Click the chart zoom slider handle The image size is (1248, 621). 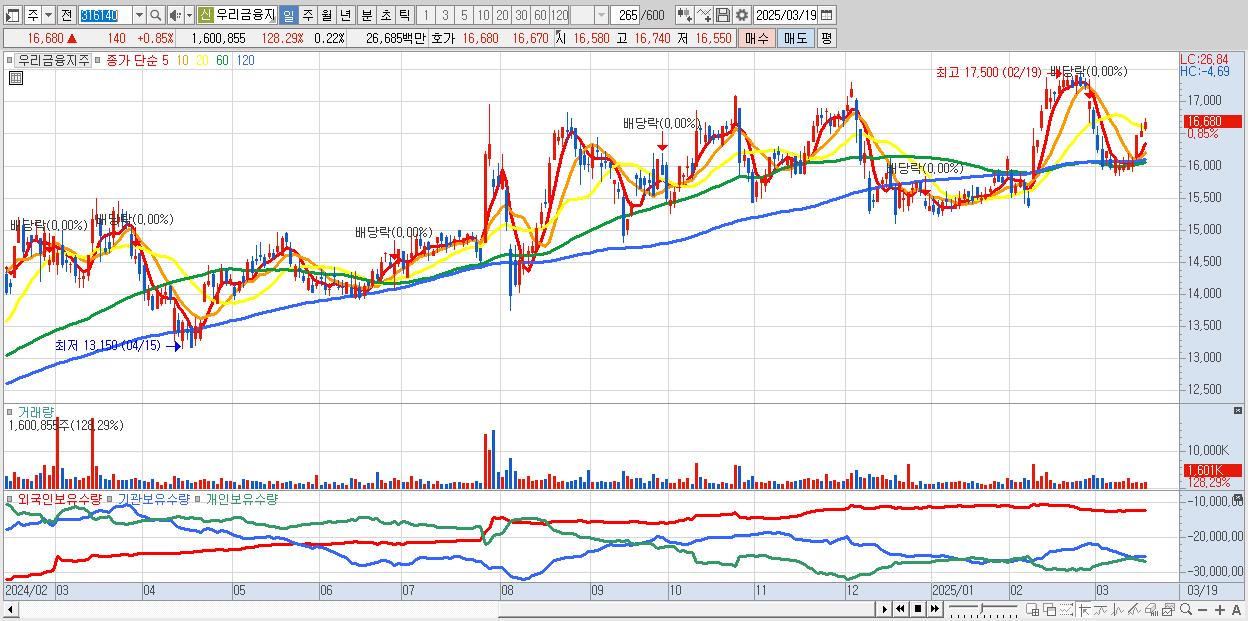click(x=981, y=608)
